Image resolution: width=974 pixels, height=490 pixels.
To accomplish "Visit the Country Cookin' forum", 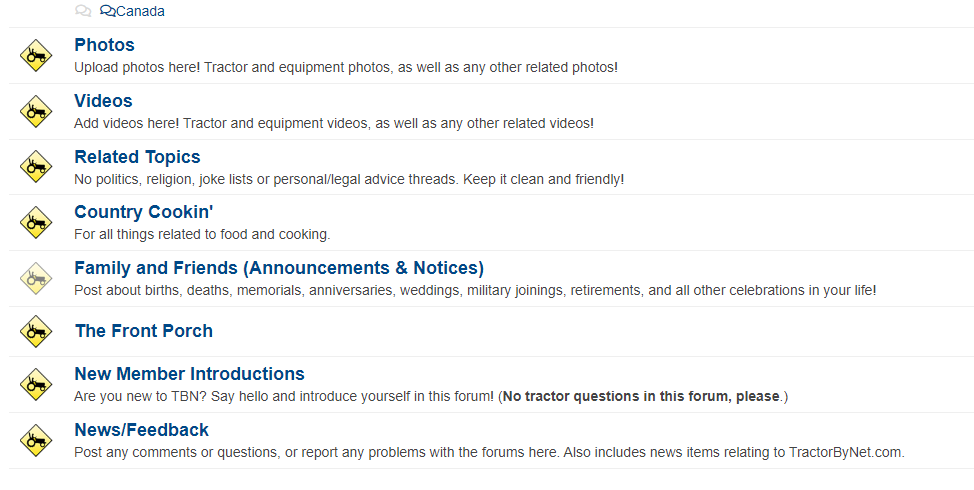I will click(144, 212).
